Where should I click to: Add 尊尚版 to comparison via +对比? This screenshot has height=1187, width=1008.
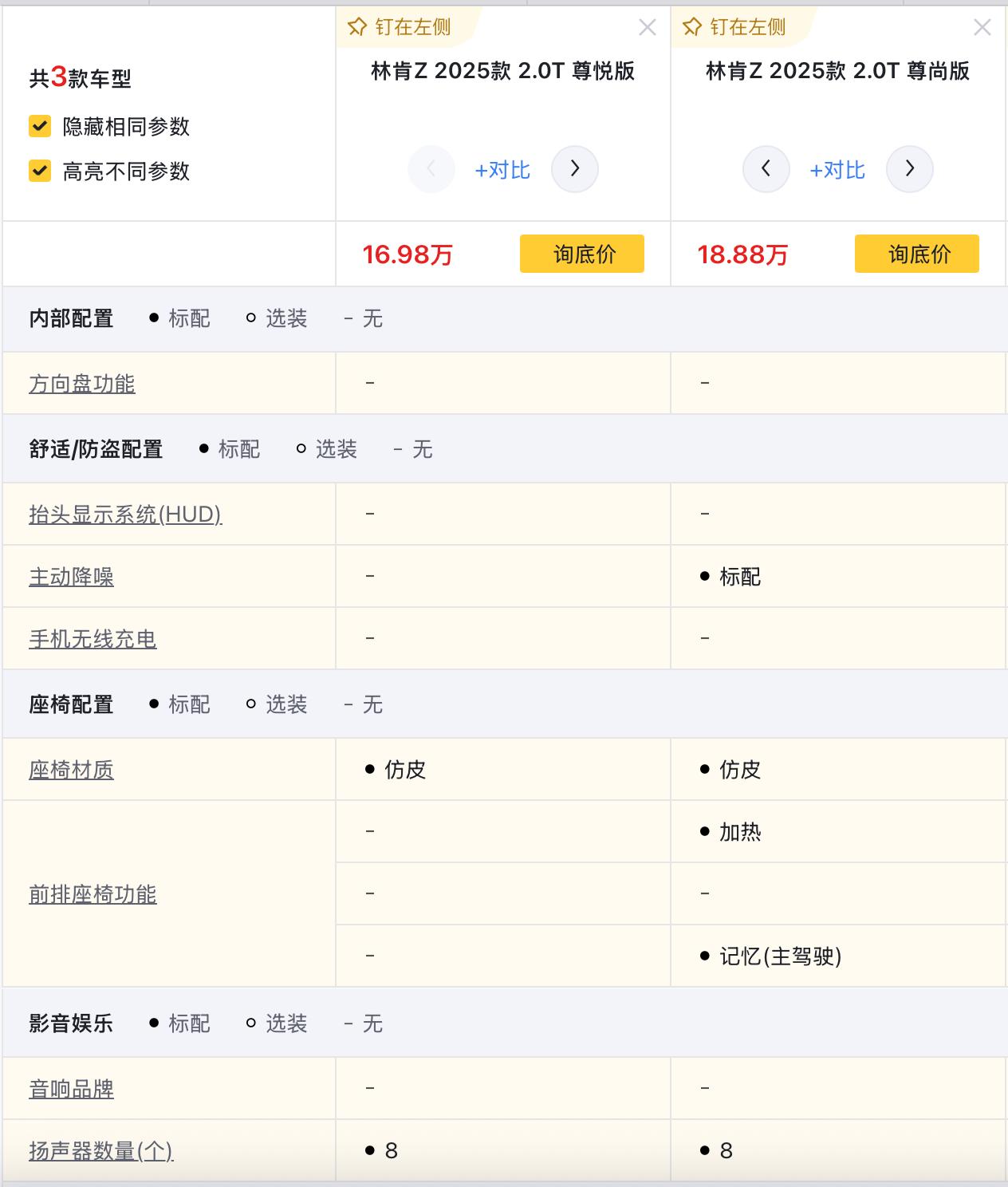tap(837, 170)
